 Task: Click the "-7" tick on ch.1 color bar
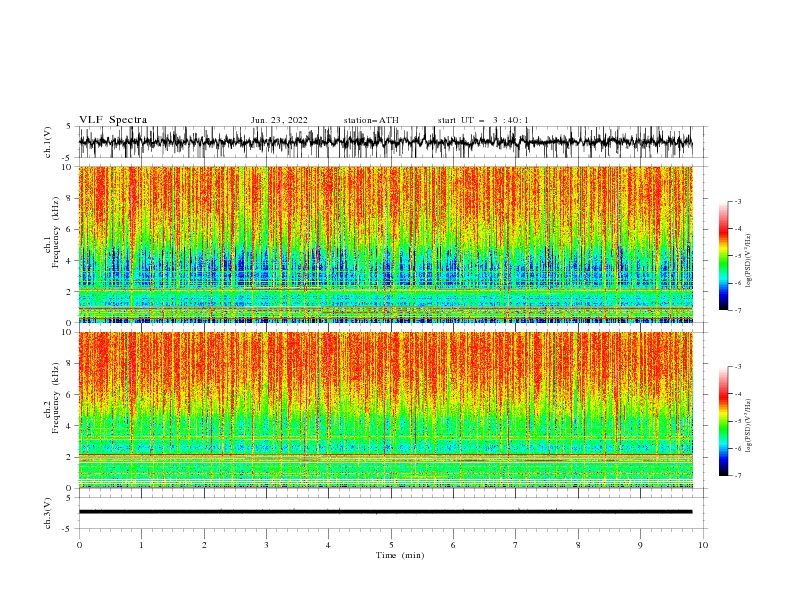(737, 311)
